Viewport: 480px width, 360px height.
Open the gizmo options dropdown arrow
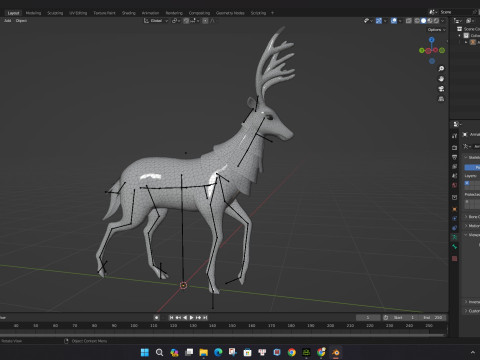point(385,21)
